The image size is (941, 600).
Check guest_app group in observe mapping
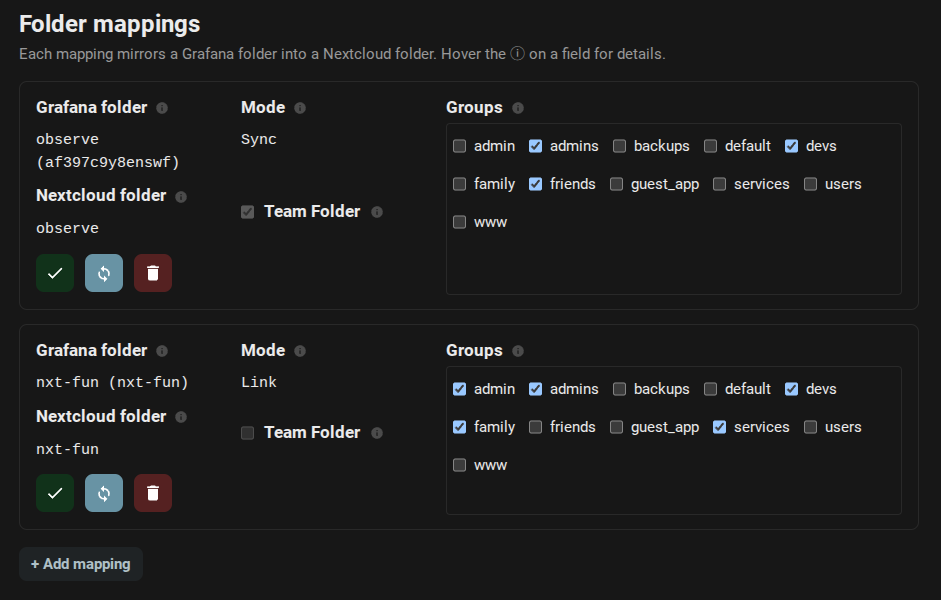click(616, 184)
